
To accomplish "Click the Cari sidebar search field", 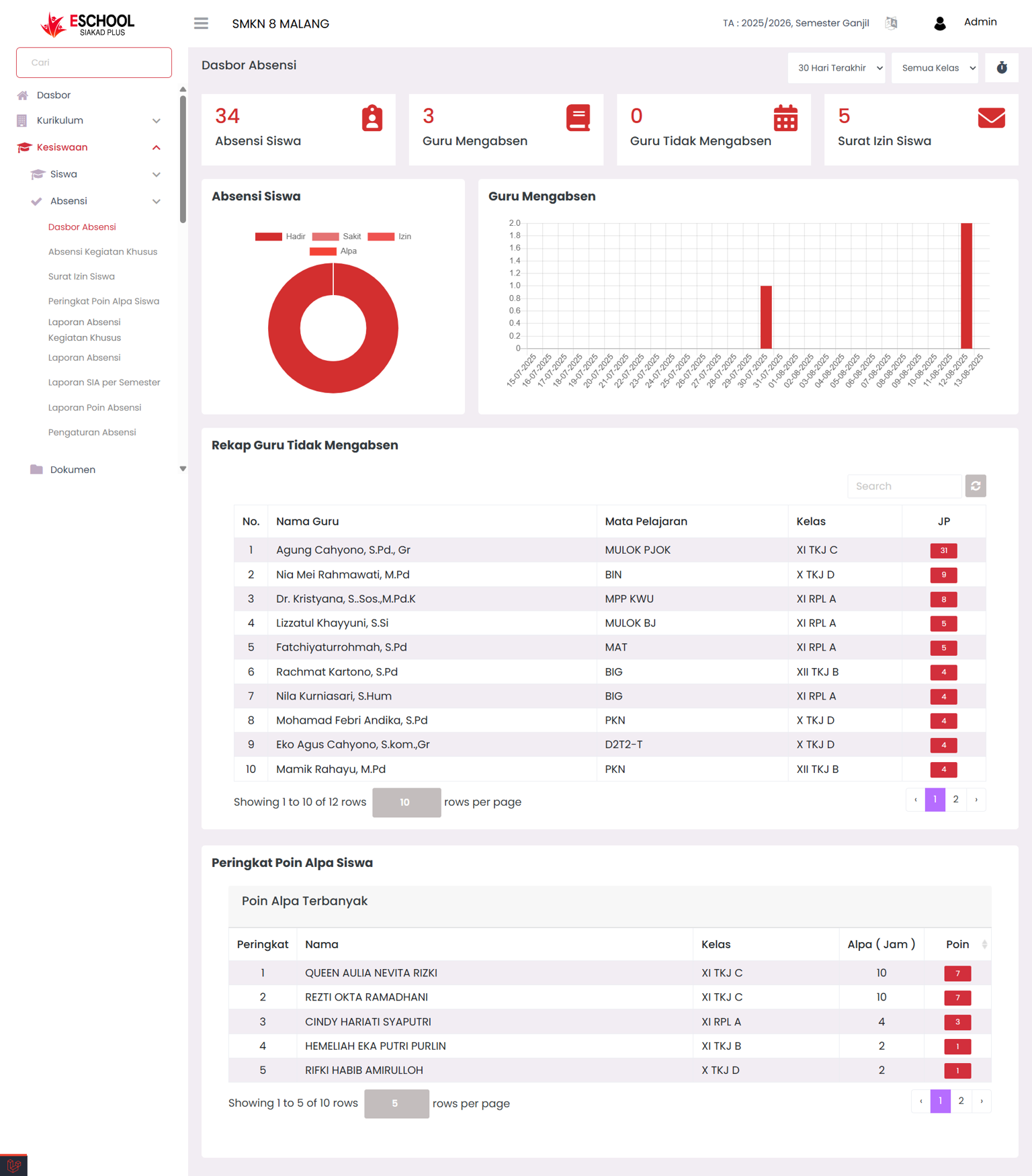I will click(94, 62).
